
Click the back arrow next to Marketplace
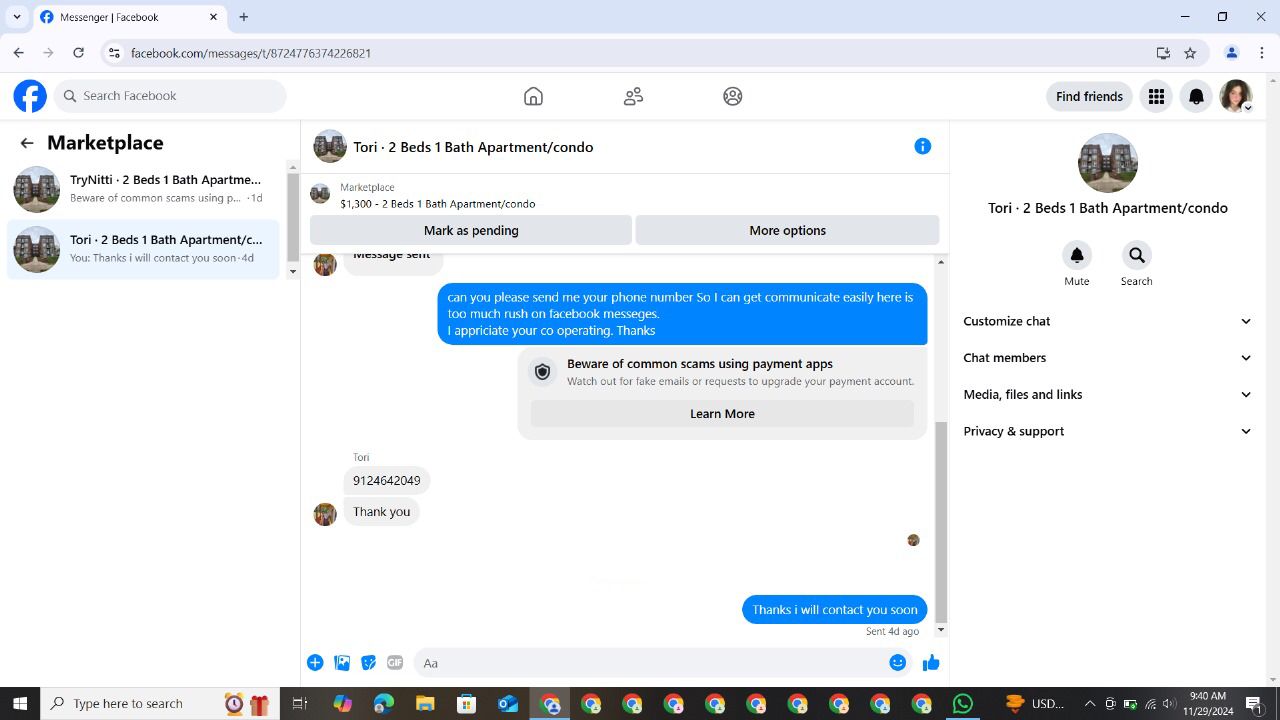(x=27, y=143)
